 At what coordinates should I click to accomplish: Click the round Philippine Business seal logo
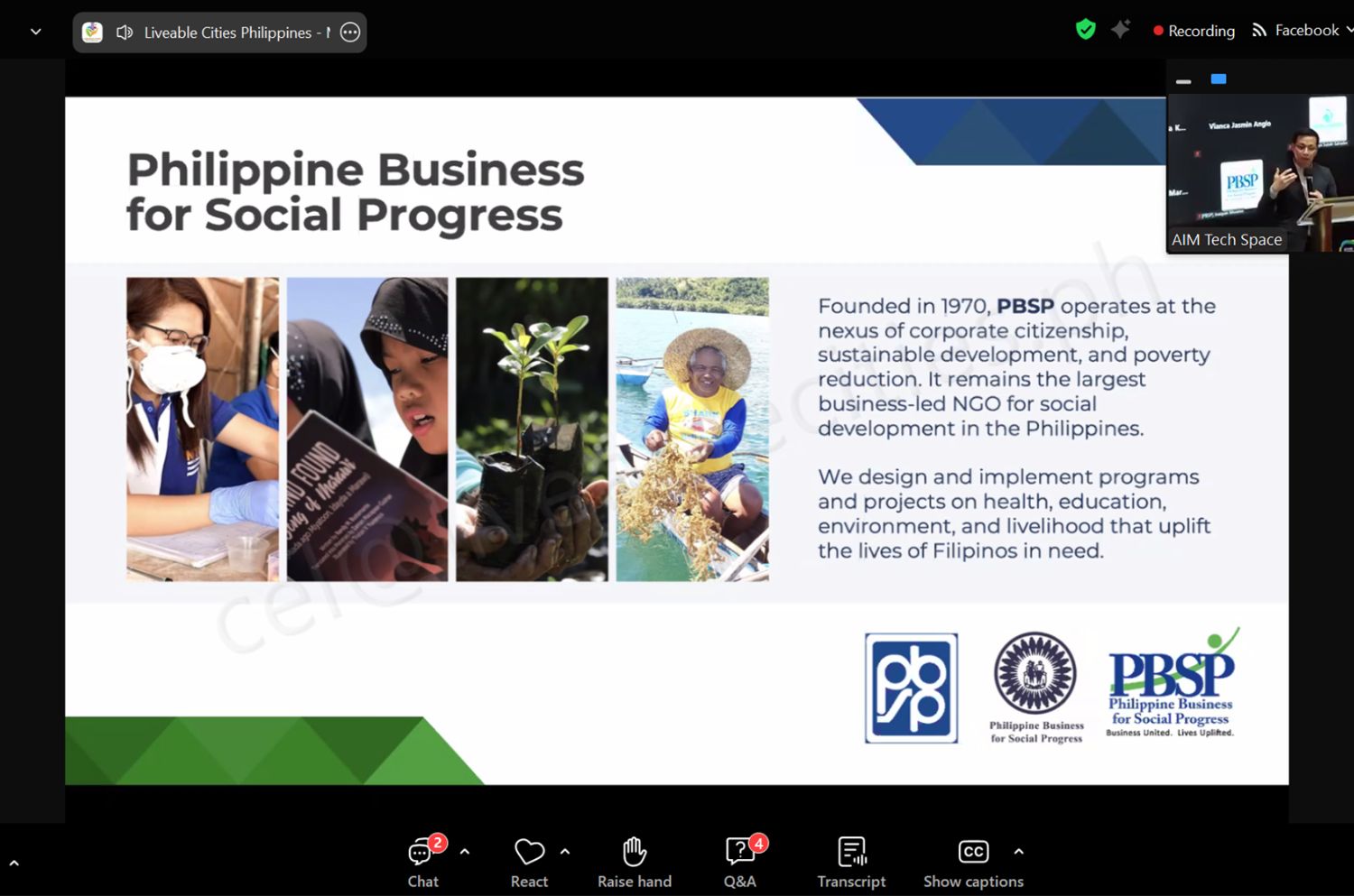(x=1036, y=688)
